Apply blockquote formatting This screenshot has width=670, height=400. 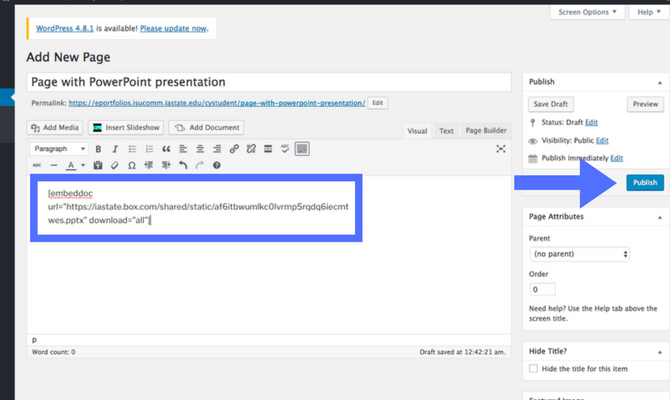pyautogui.click(x=166, y=149)
